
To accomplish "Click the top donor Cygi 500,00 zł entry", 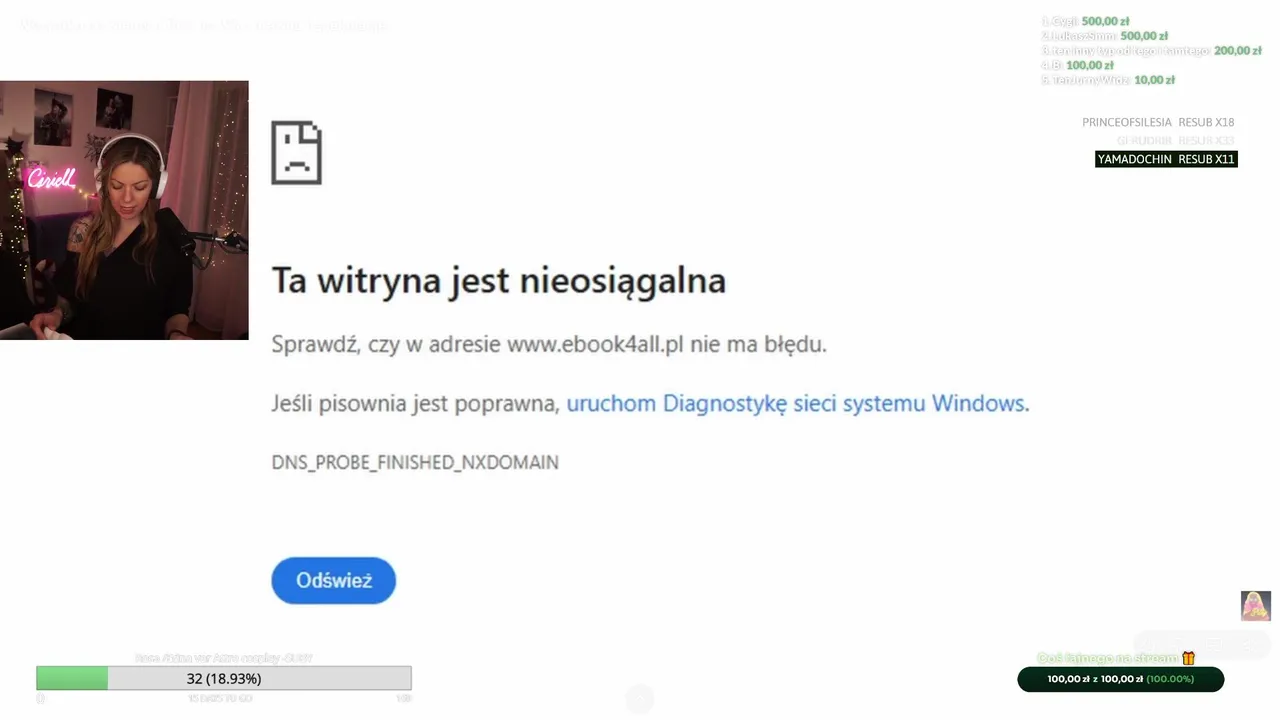I will [1085, 21].
